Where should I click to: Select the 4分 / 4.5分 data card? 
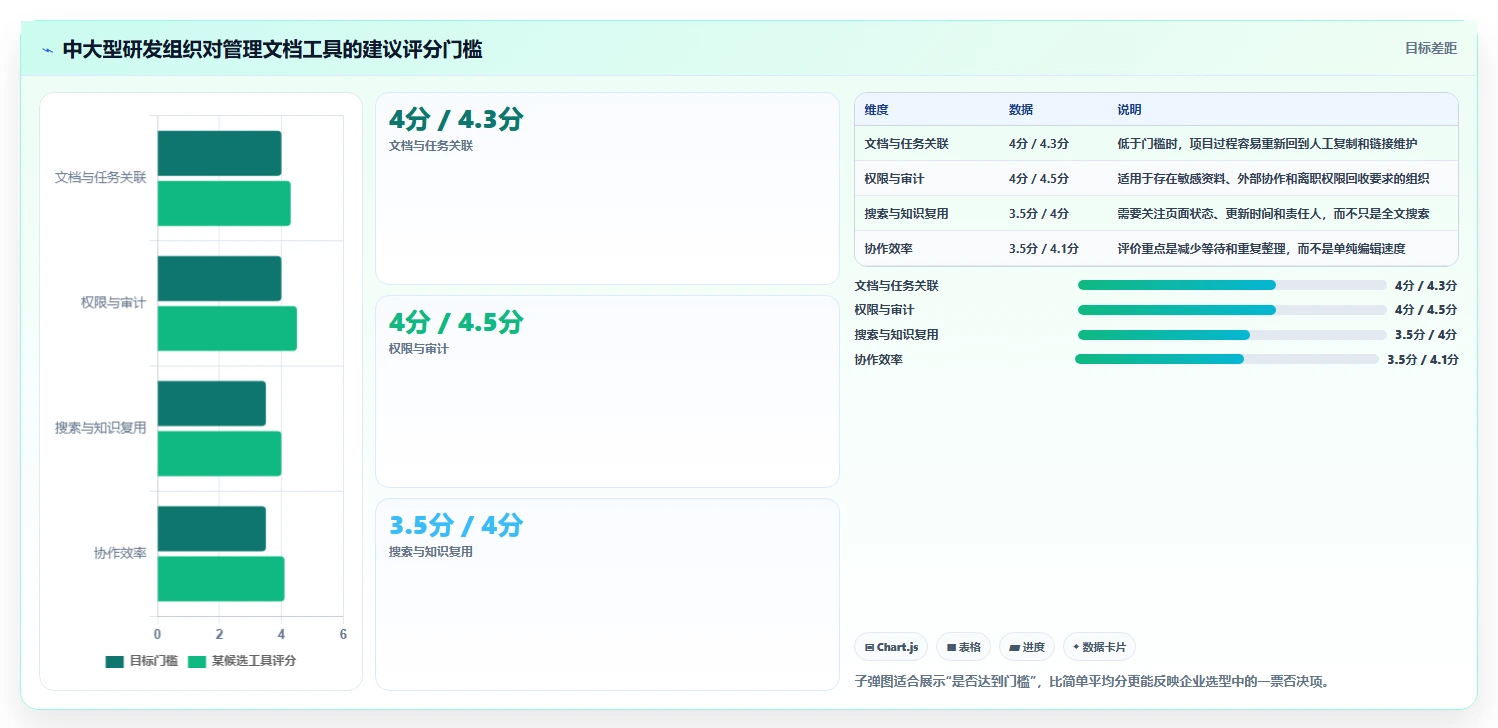tap(607, 391)
